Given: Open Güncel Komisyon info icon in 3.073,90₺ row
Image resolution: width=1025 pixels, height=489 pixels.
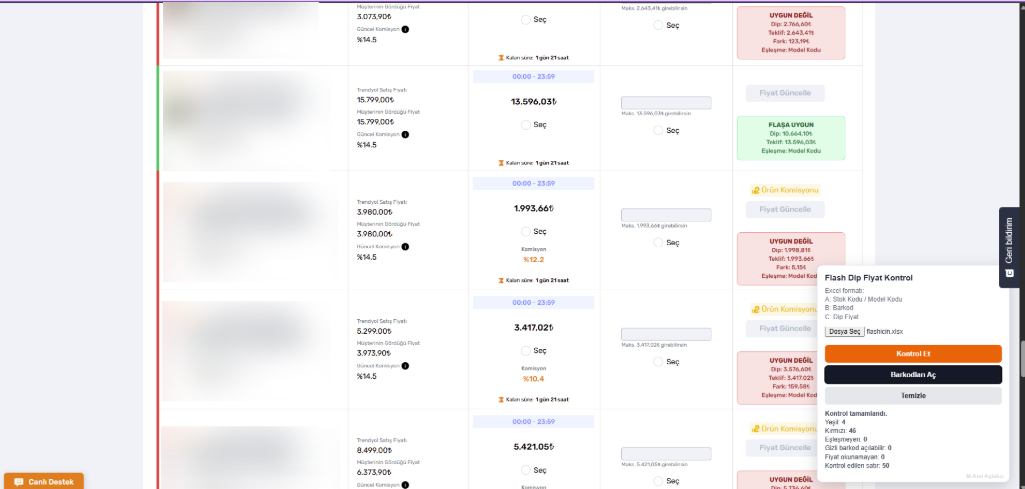Looking at the screenshot, I should tap(405, 29).
